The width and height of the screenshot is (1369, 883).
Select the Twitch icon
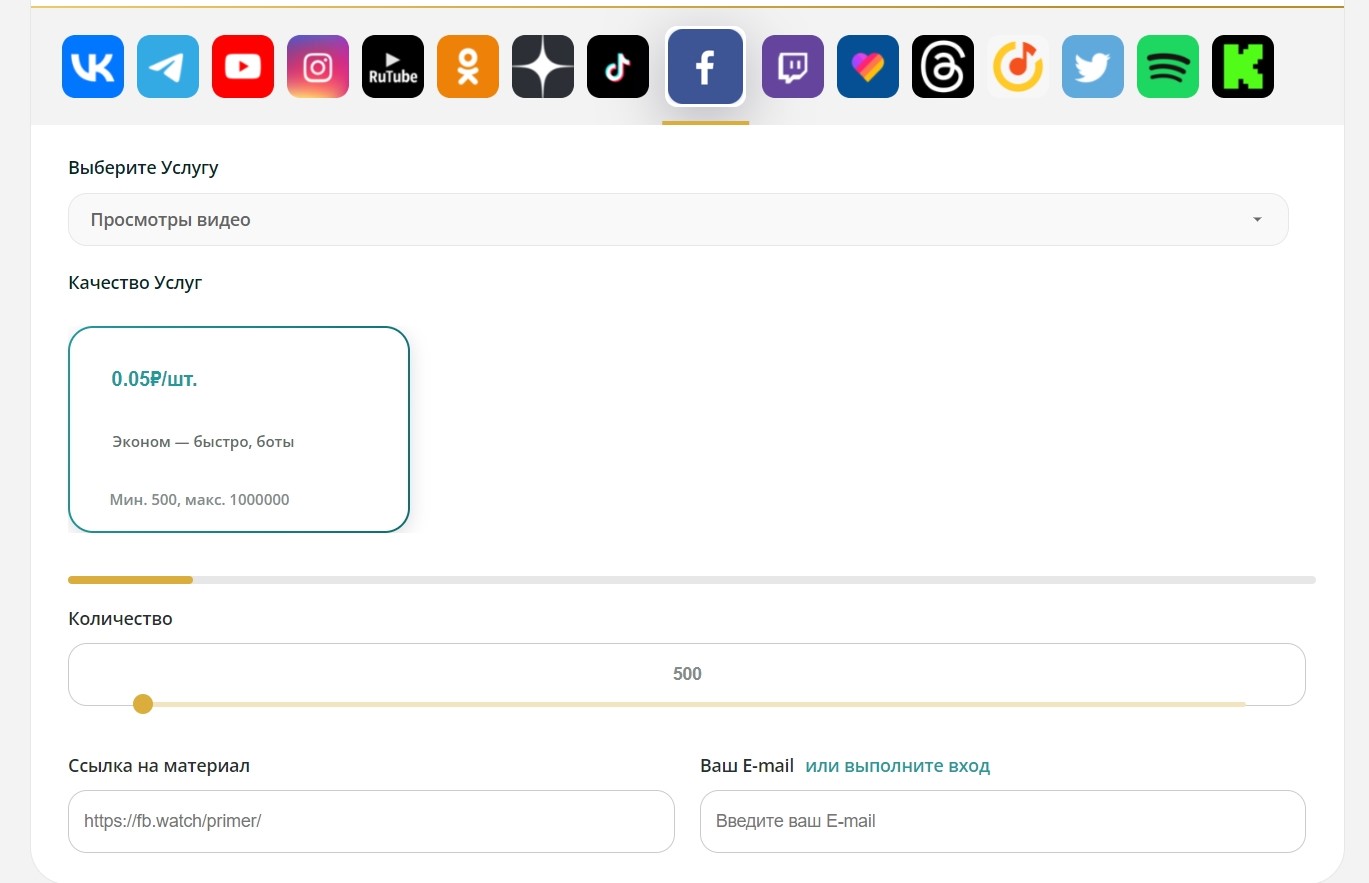(793, 67)
